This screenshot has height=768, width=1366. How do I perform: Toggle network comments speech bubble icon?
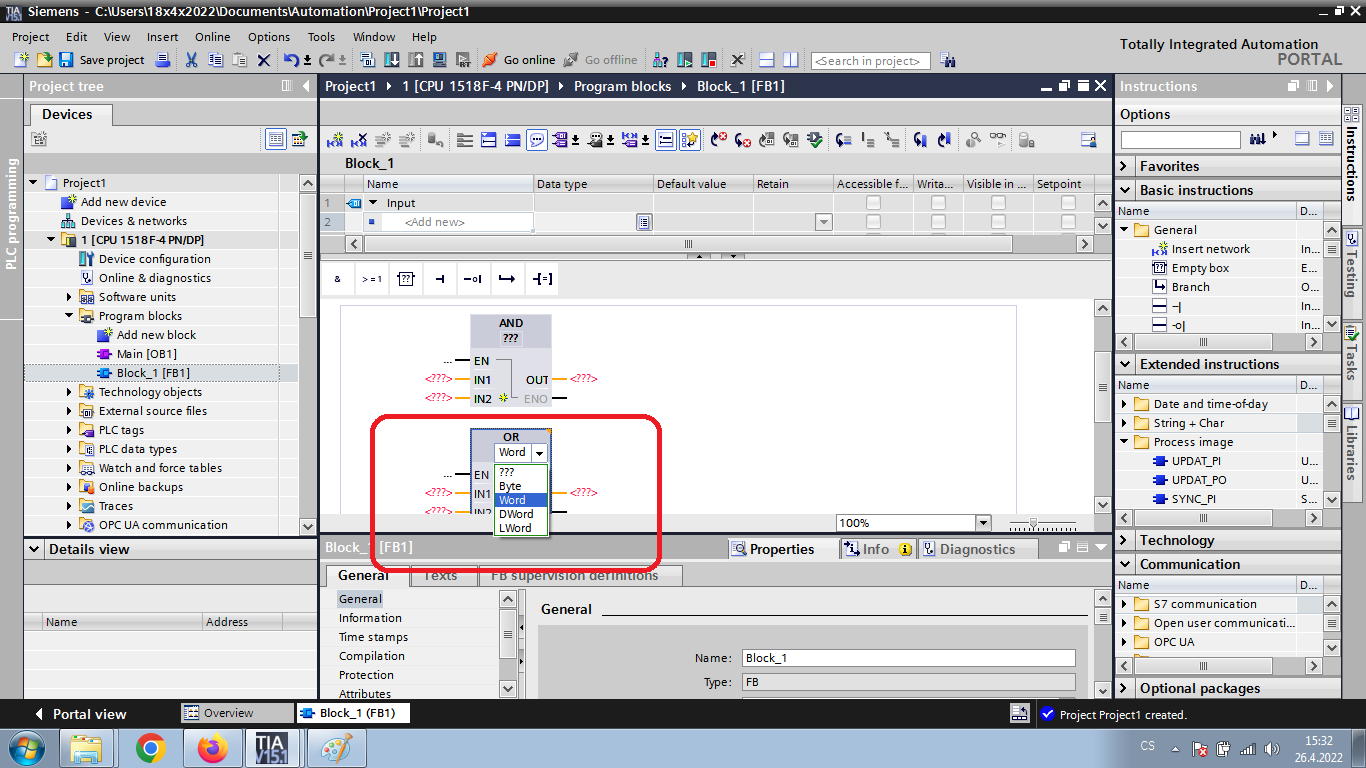[537, 140]
